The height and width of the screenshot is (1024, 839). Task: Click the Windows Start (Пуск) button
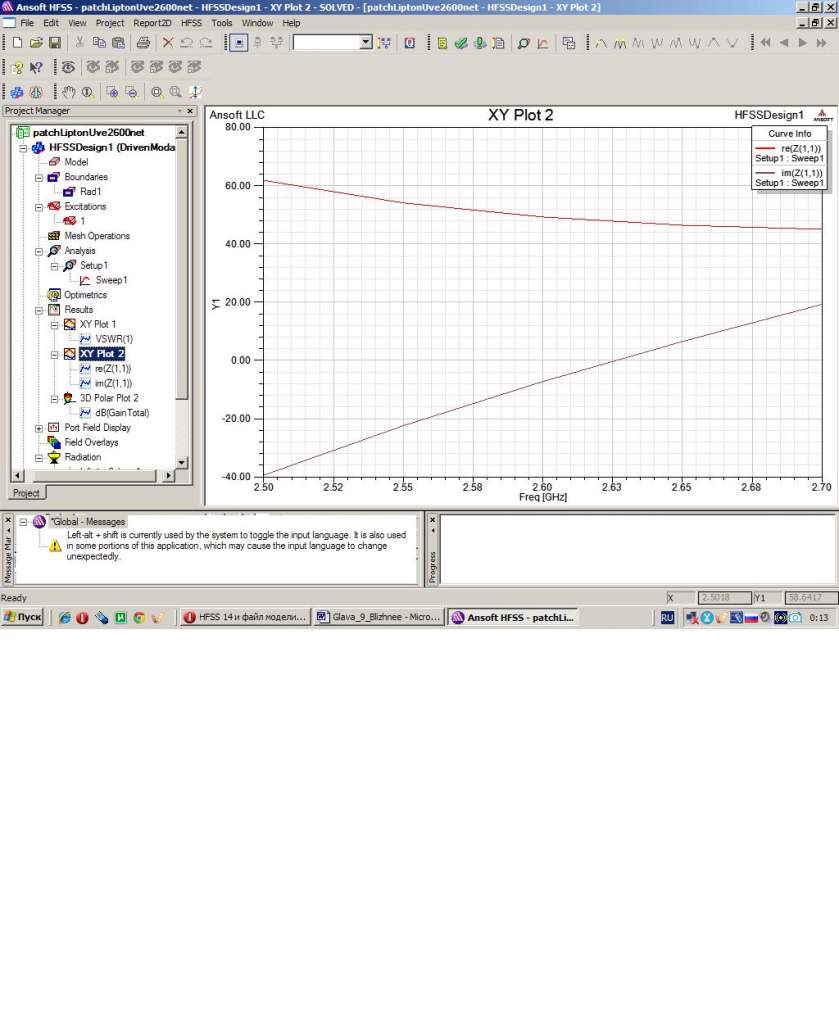tap(23, 618)
